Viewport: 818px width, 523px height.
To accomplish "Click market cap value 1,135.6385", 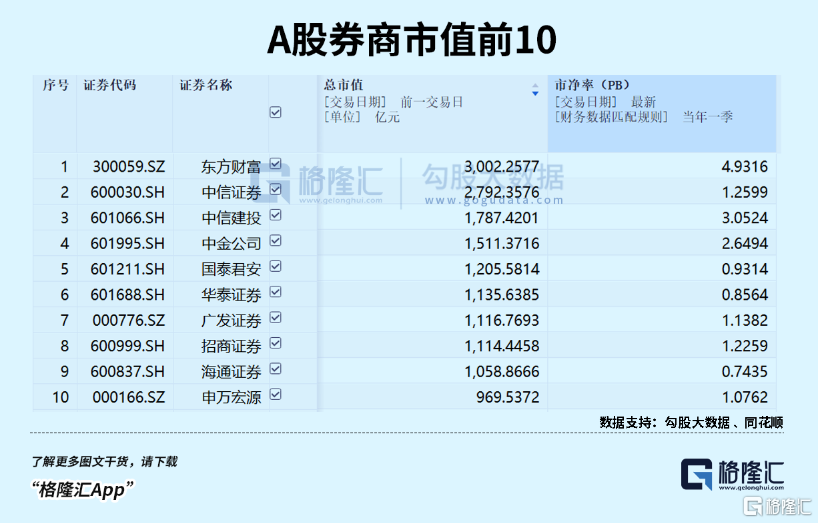I will point(502,295).
